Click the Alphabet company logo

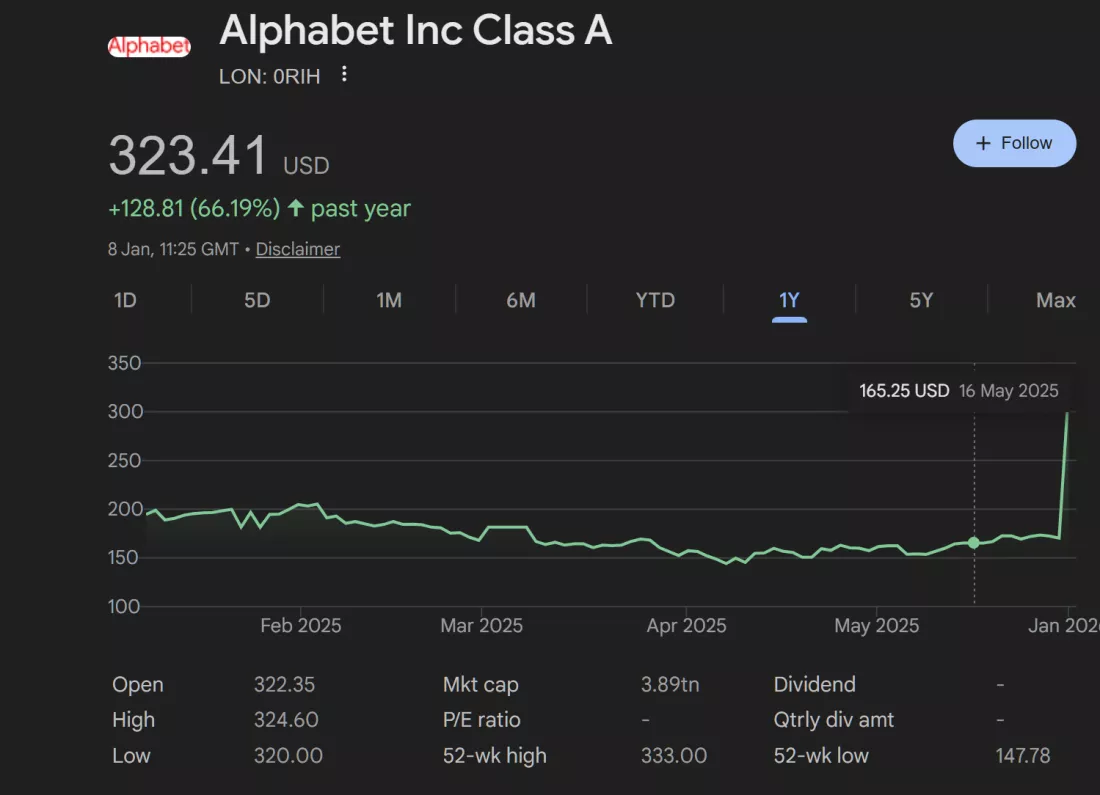click(x=149, y=45)
